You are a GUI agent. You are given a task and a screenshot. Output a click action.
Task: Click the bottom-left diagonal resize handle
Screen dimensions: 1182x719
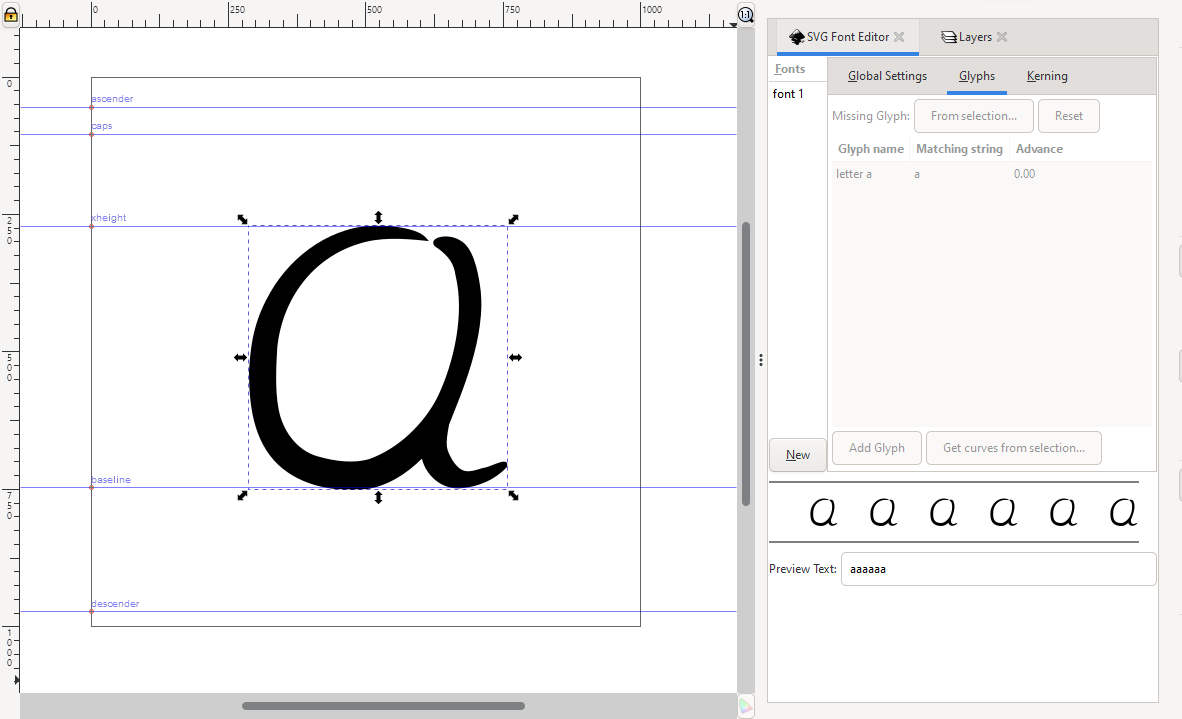242,495
